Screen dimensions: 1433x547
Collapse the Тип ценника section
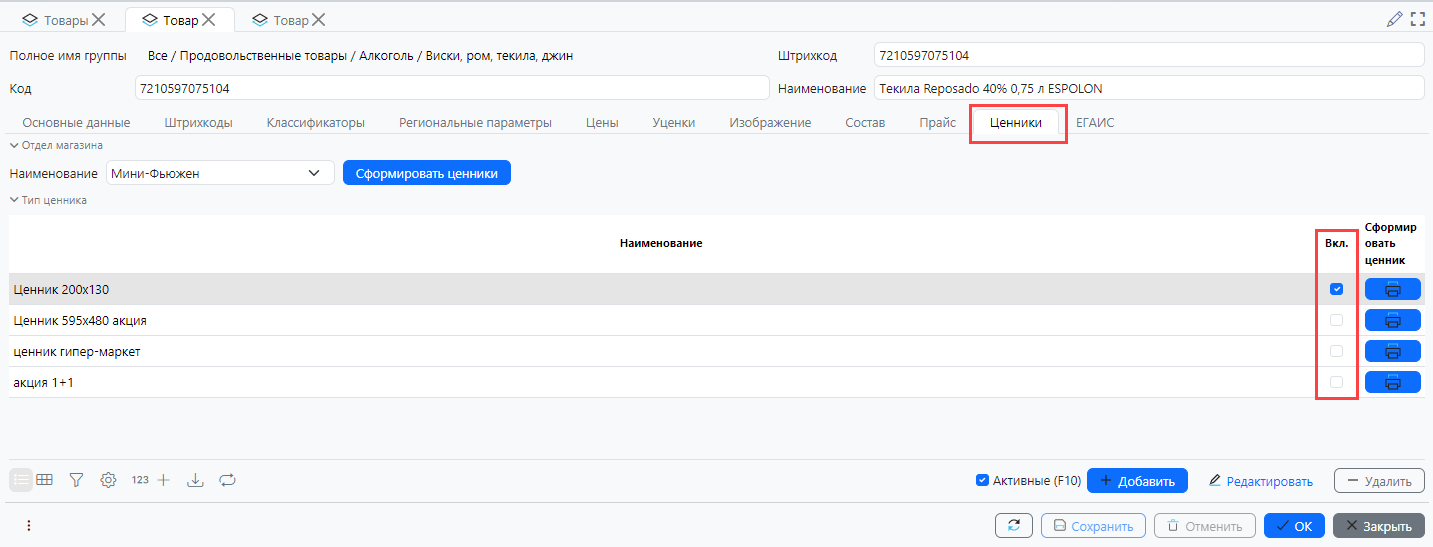14,200
